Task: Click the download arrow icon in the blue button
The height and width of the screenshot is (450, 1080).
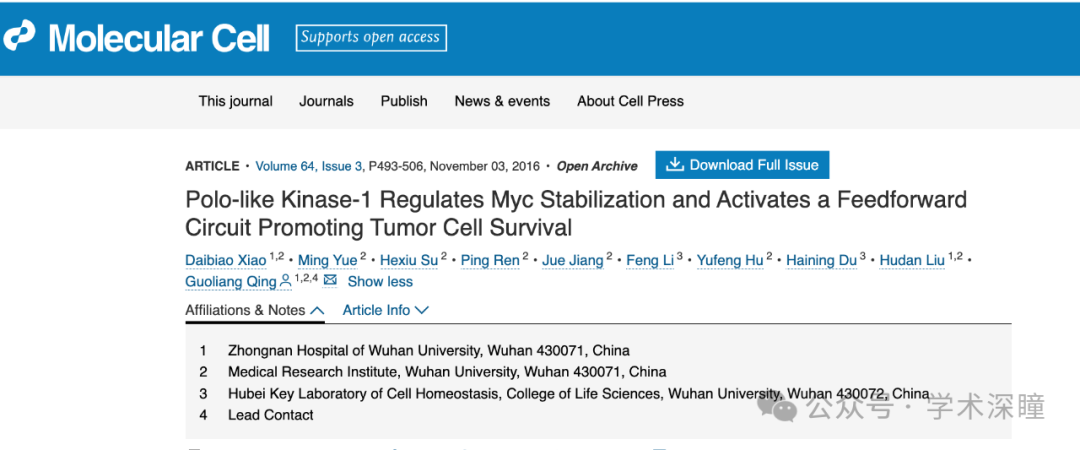Action: [x=674, y=165]
